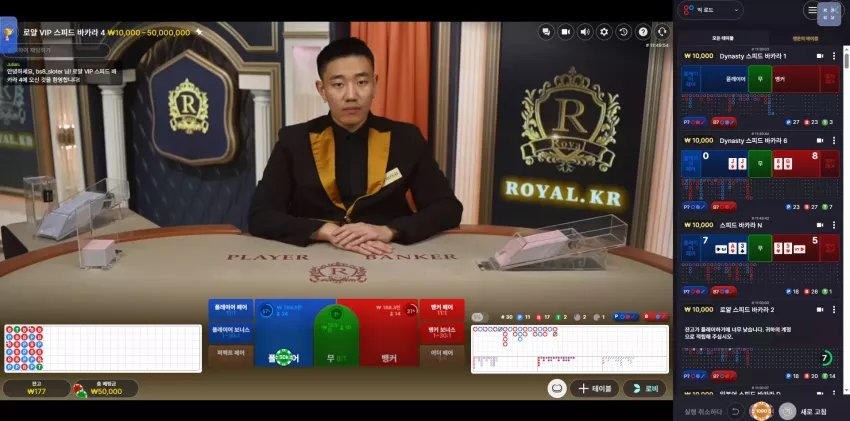Open video preview for Dynasty 스피드 바카라 6
The width and height of the screenshot is (850, 421).
[820, 140]
